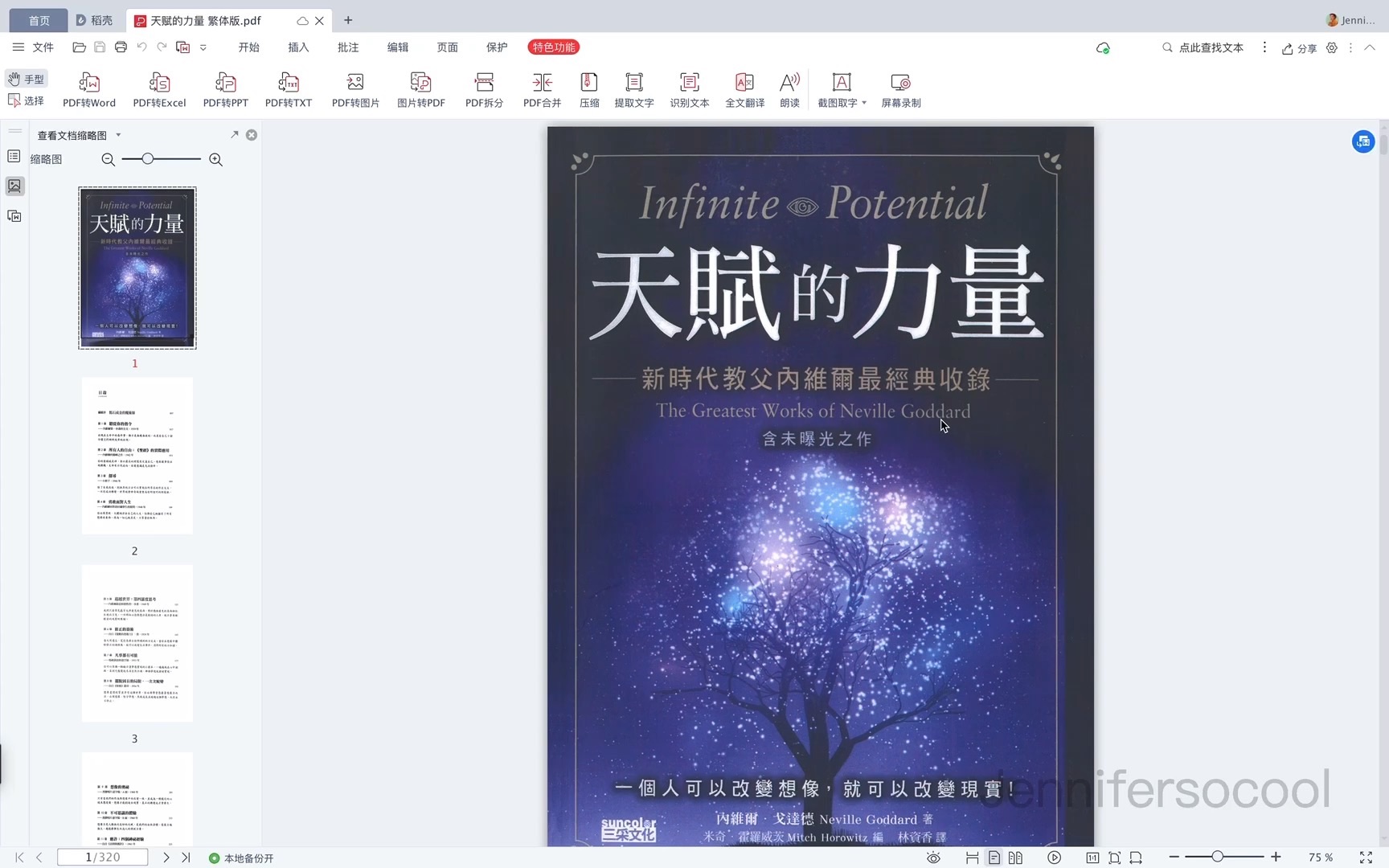The image size is (1389, 868).
Task: Jump to the first page button
Action: point(19,858)
